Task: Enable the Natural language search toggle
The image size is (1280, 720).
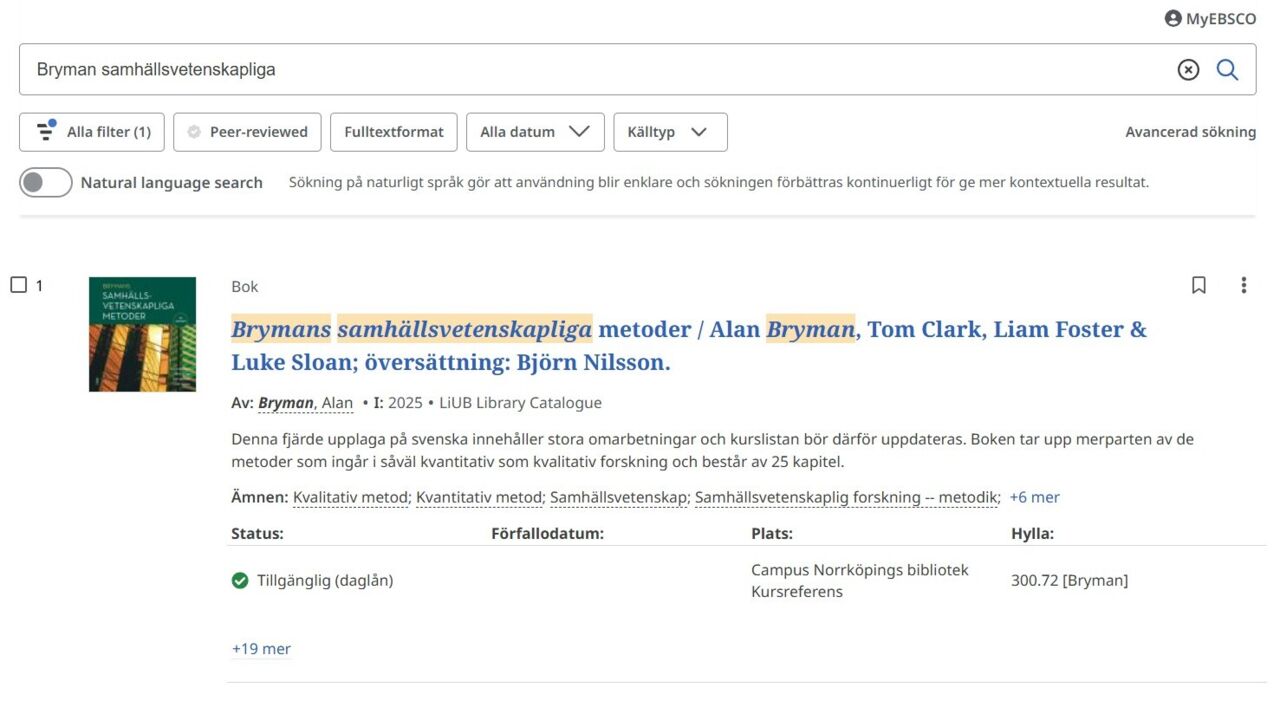Action: (x=46, y=182)
